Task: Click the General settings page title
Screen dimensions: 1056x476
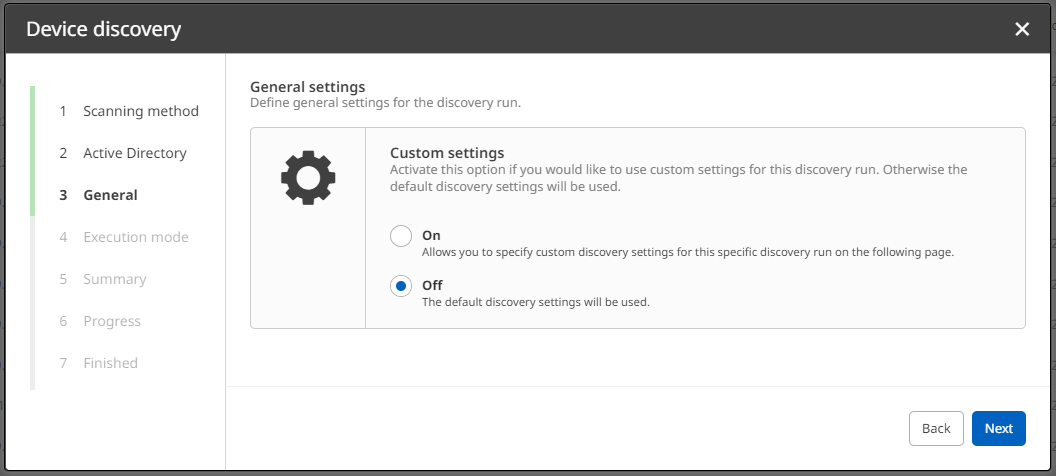Action: click(307, 87)
